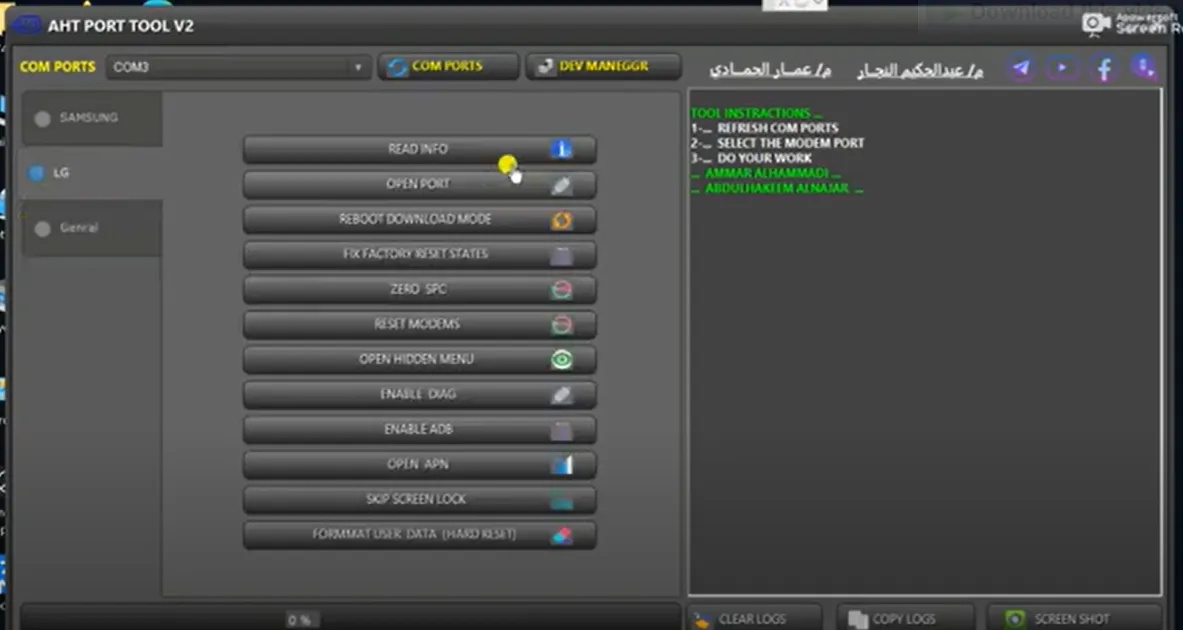
Task: Click the CLEAR LOGS button
Action: point(754,619)
